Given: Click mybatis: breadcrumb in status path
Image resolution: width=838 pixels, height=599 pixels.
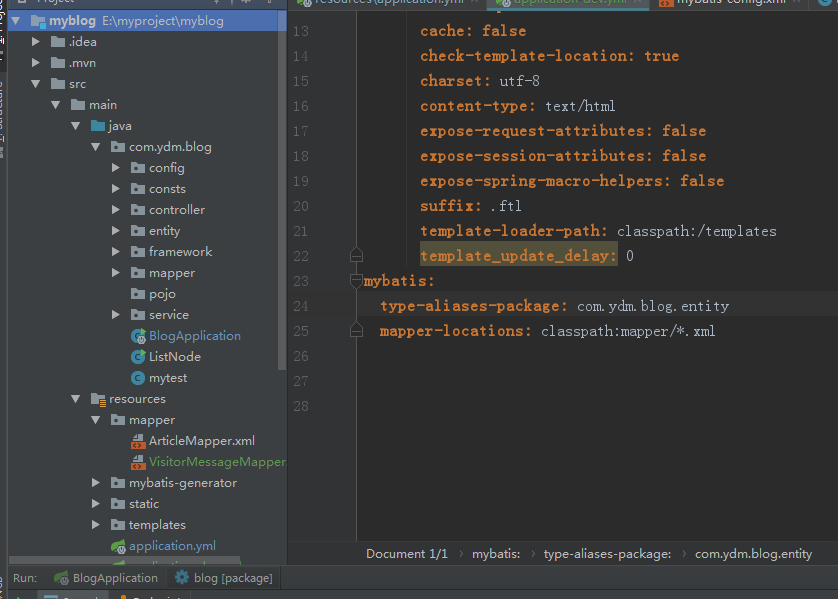Looking at the screenshot, I should (x=496, y=554).
